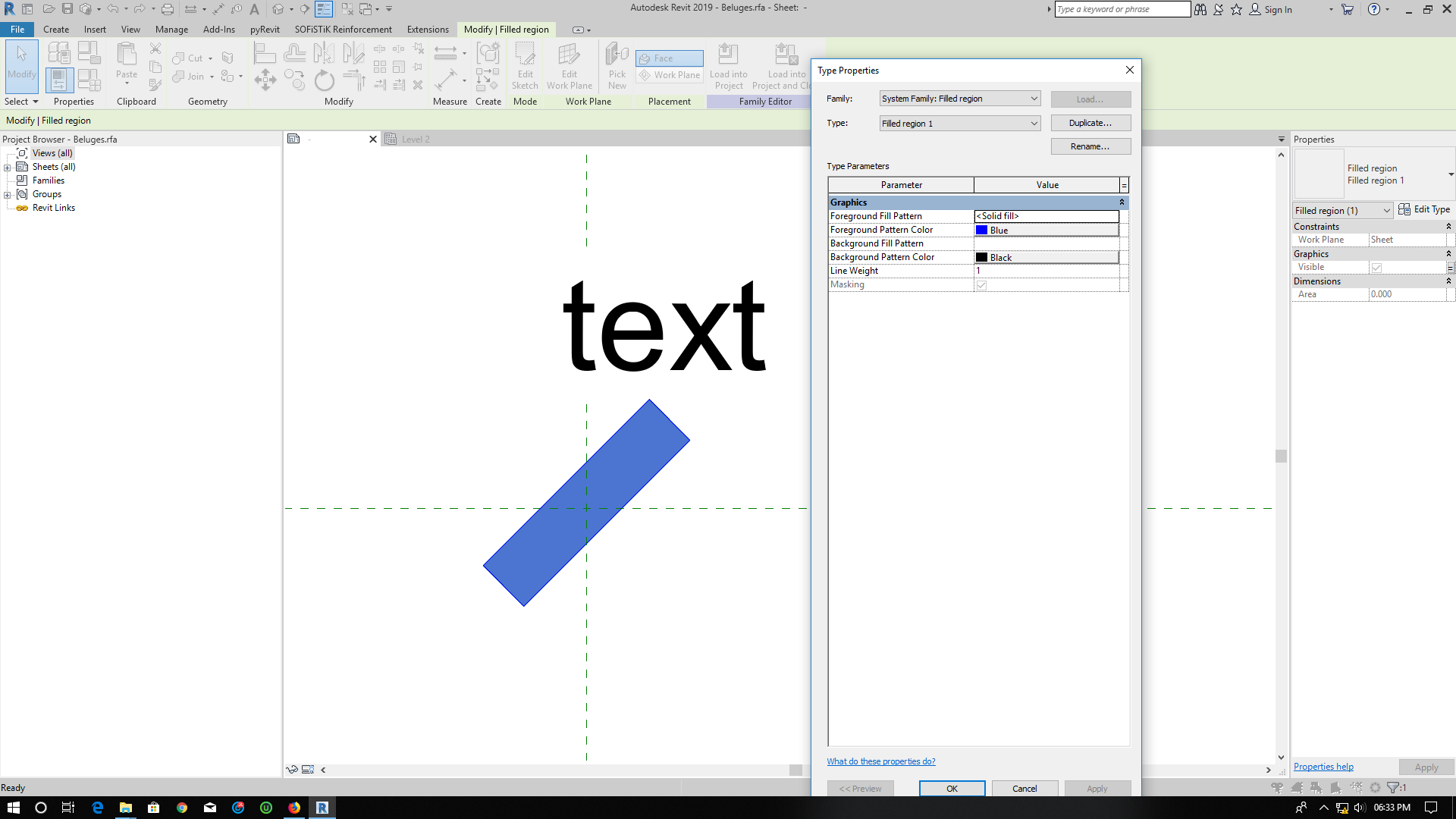Click the Duplicate button in Type Properties
1456x819 pixels.
(1090, 122)
